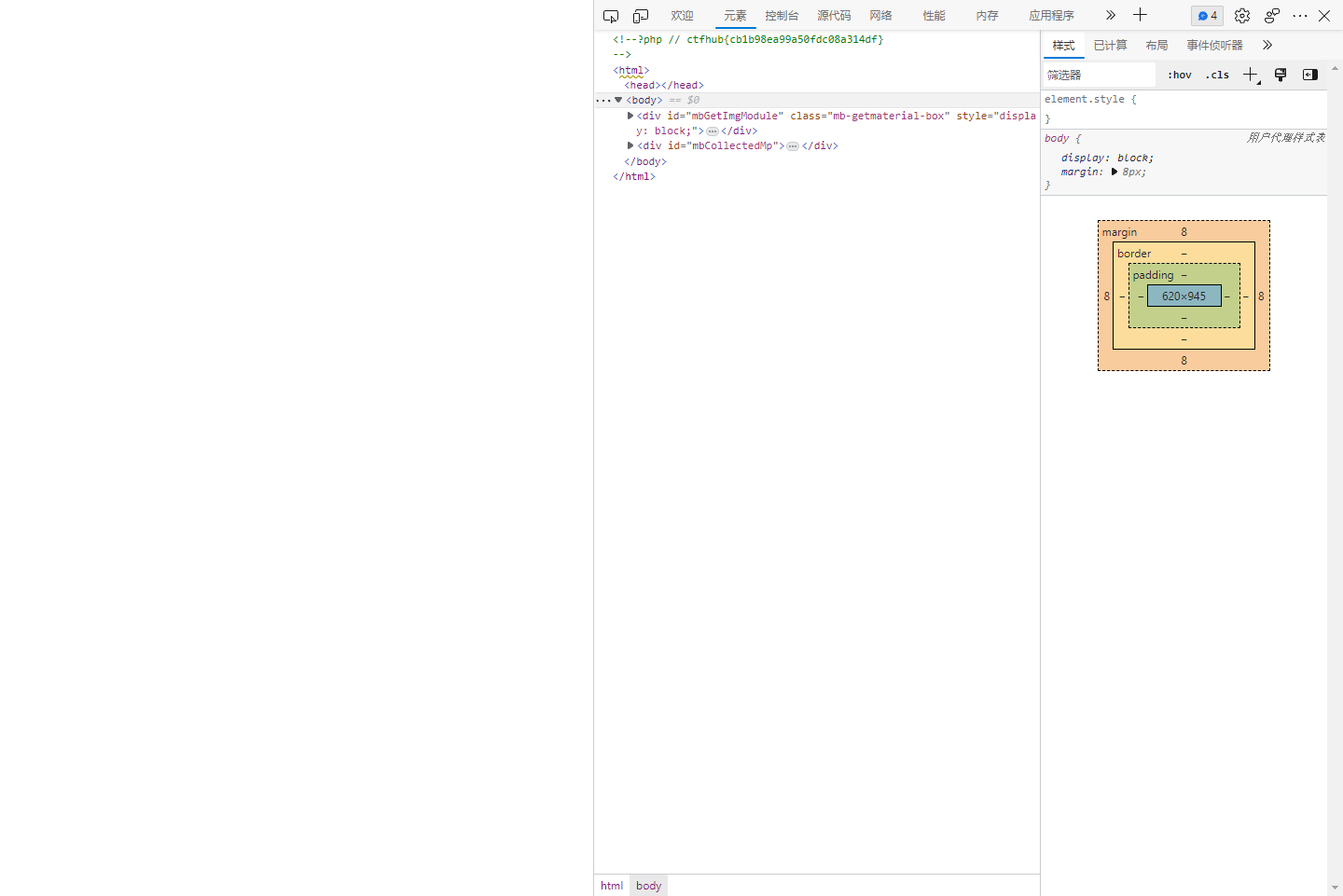Viewport: 1343px width, 896px height.
Task: Collapse the body element node
Action: coord(618,100)
